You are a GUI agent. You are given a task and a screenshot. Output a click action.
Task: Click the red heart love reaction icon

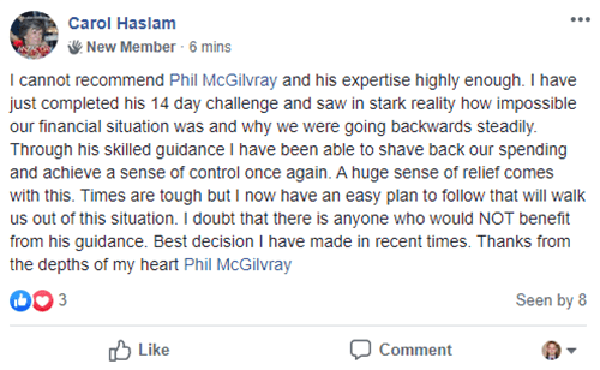coord(43,300)
